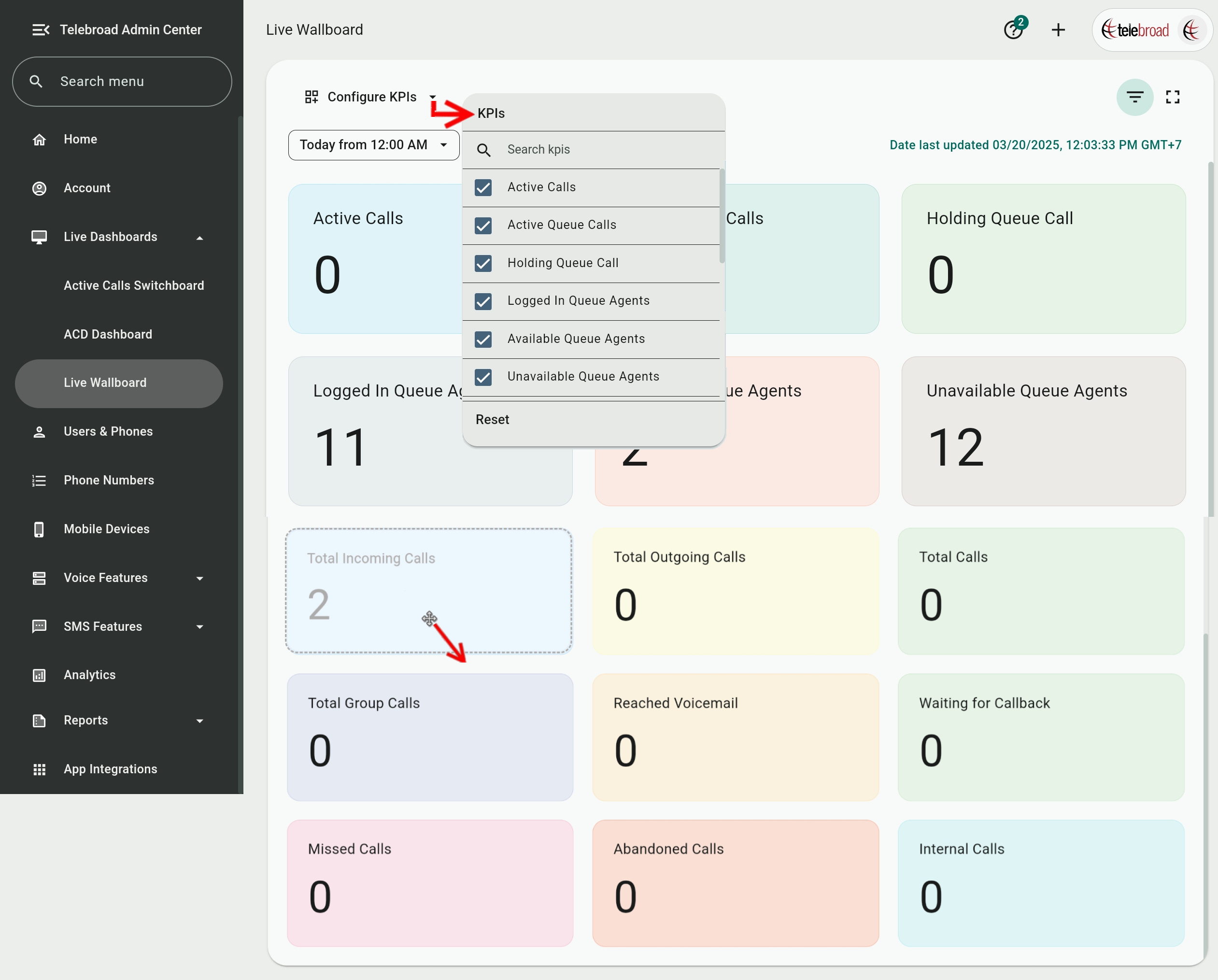This screenshot has width=1218, height=980.
Task: Click the help icon with badge 2
Action: click(x=1013, y=30)
